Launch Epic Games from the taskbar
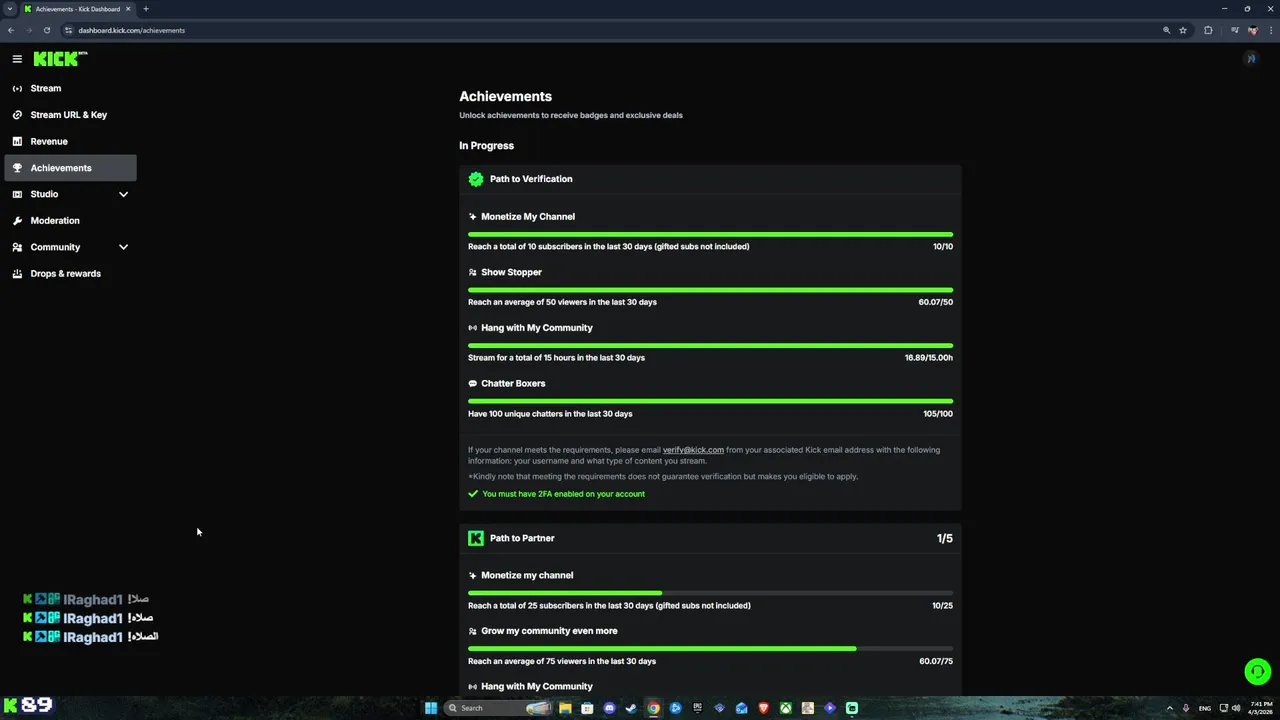The image size is (1280, 720). (697, 708)
